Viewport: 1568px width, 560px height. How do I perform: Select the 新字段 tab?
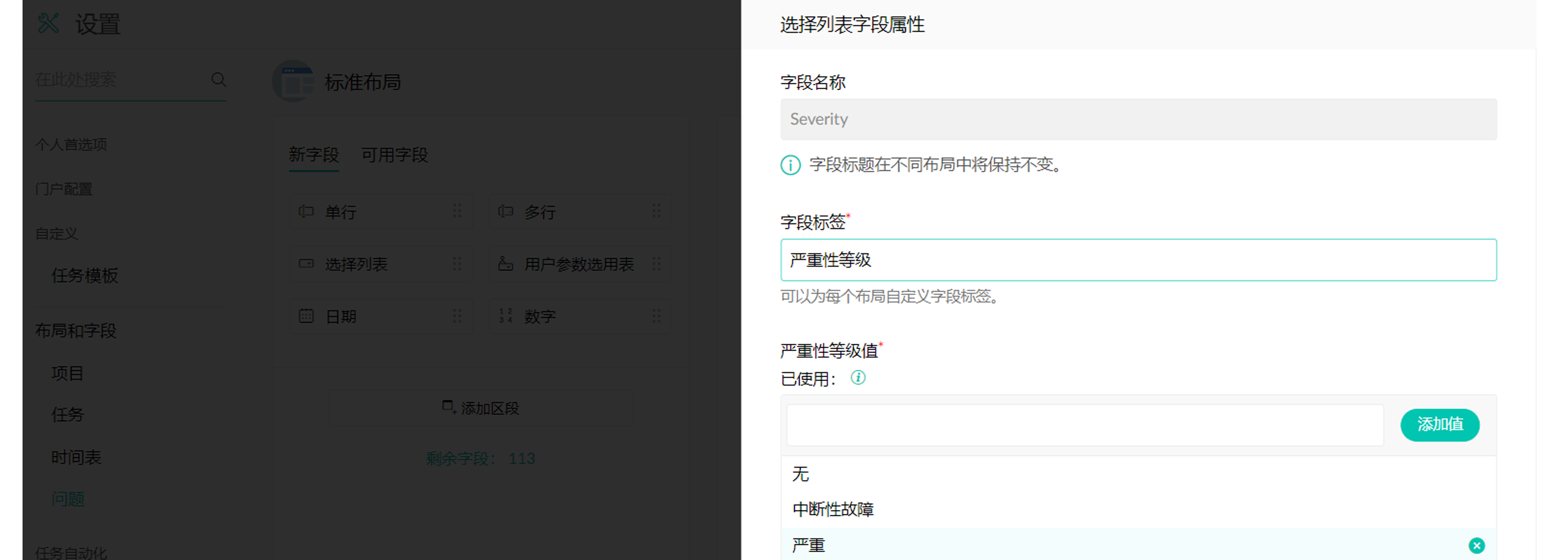point(314,155)
